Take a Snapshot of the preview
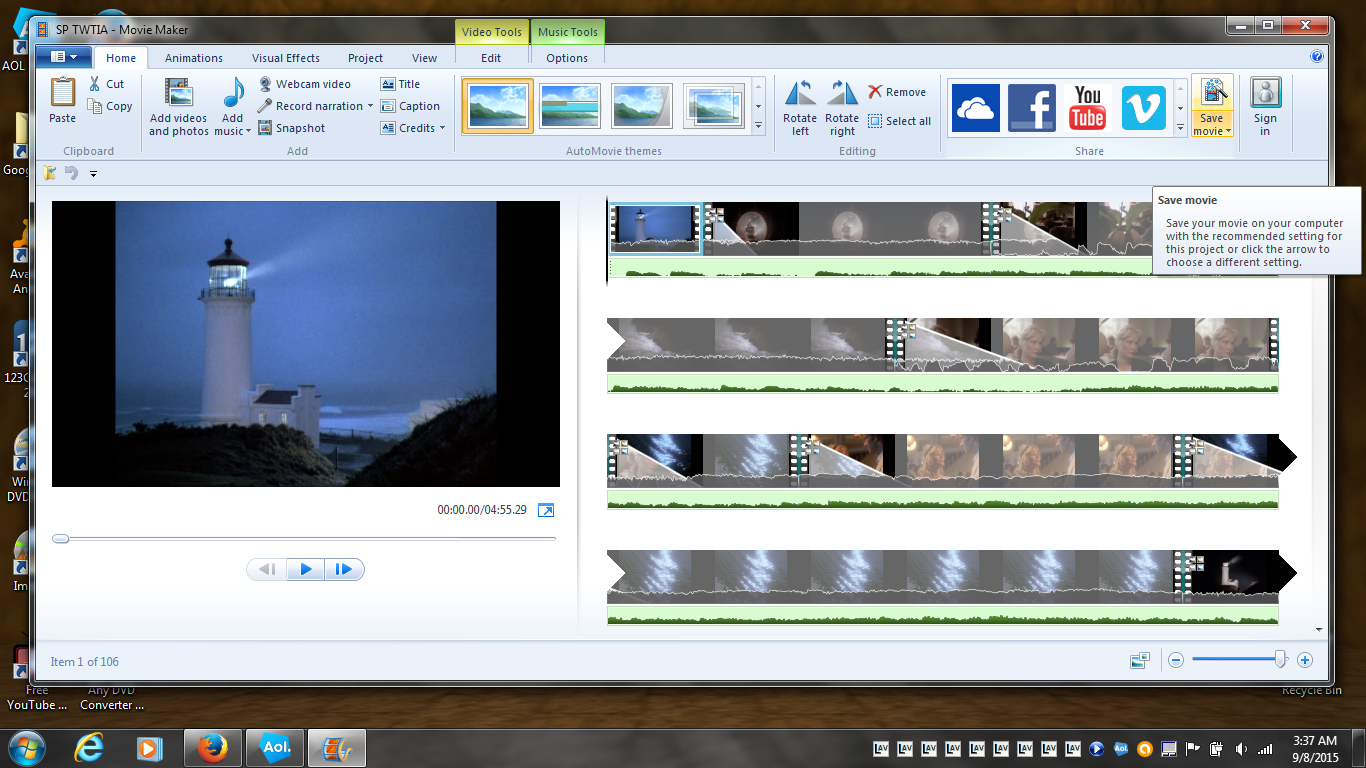The height and width of the screenshot is (768, 1366). [x=291, y=128]
